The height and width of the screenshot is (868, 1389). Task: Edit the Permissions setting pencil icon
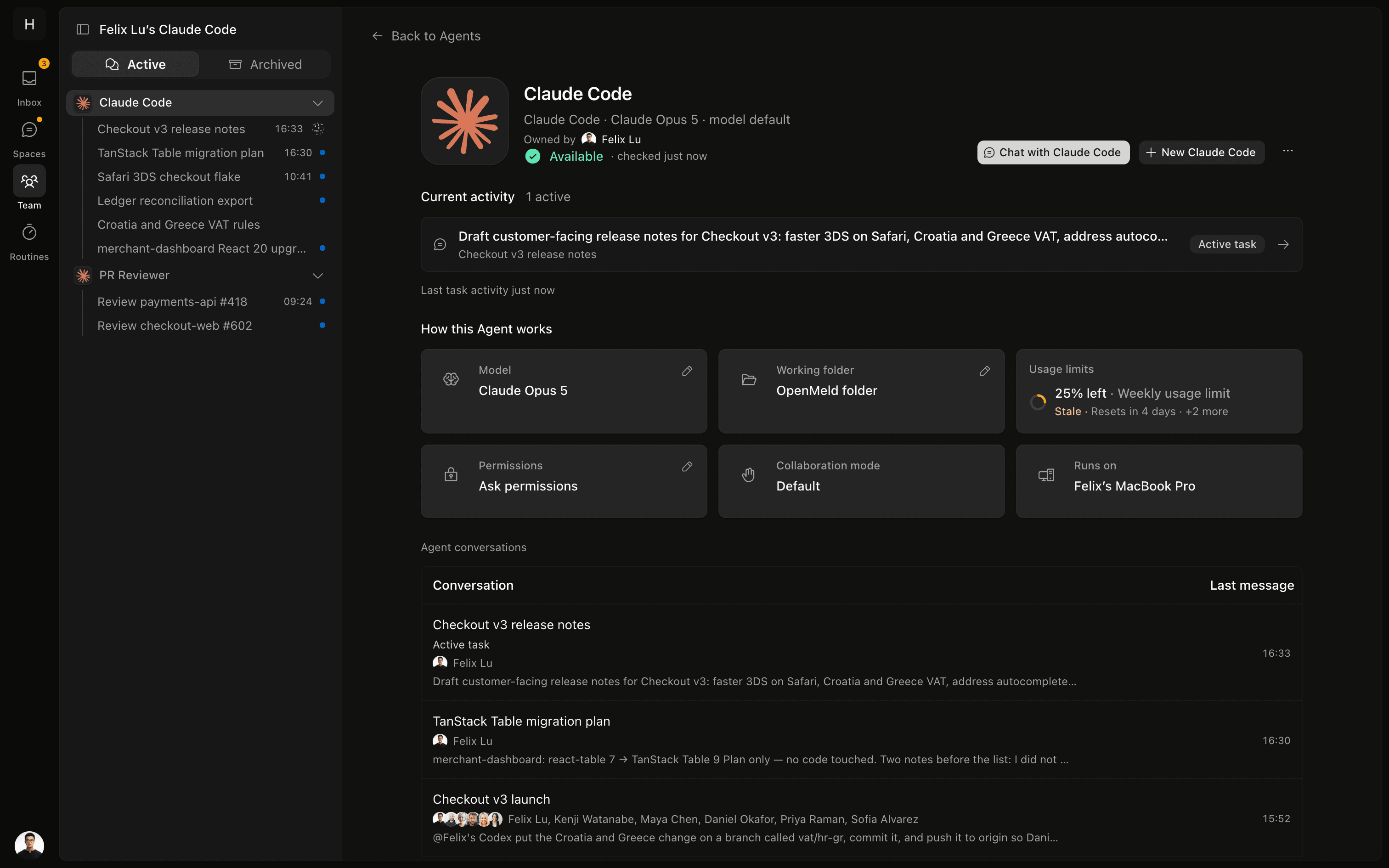pos(687,467)
